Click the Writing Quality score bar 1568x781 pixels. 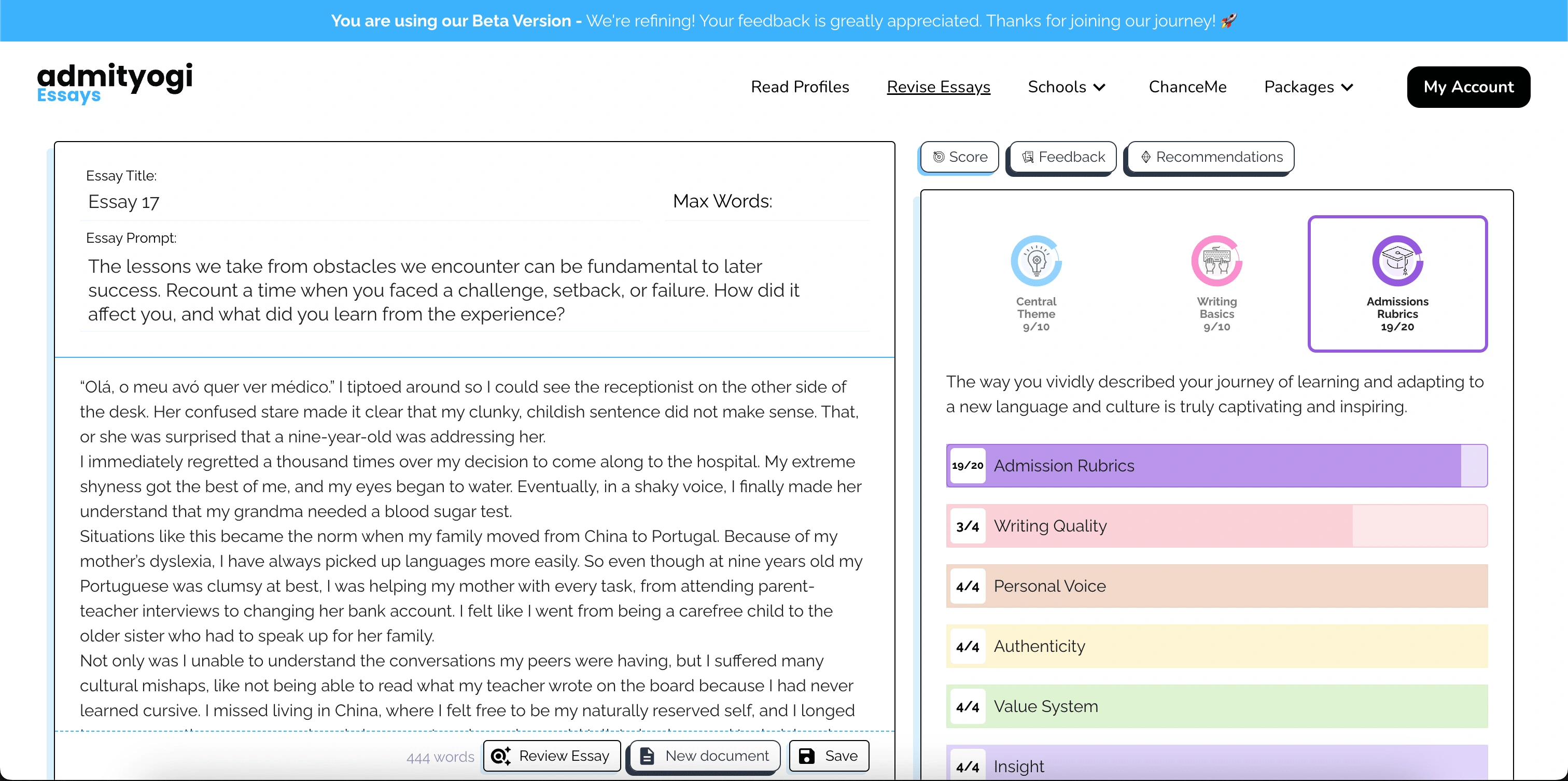(x=1217, y=526)
